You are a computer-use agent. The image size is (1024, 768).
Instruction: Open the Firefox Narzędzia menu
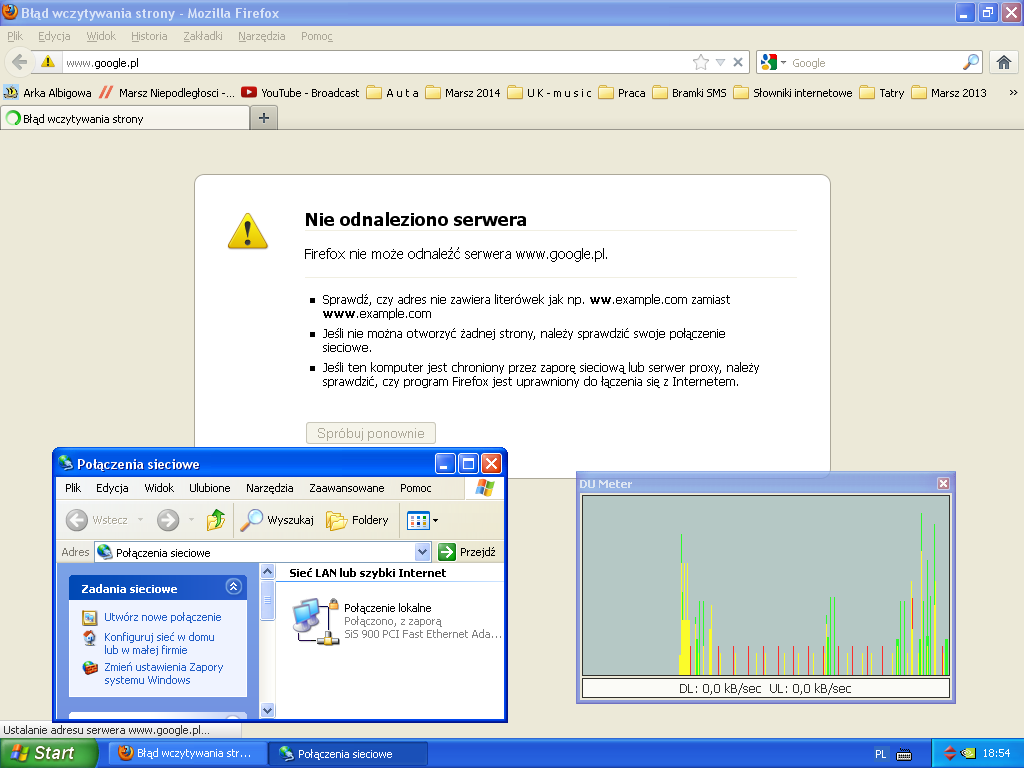click(x=261, y=36)
